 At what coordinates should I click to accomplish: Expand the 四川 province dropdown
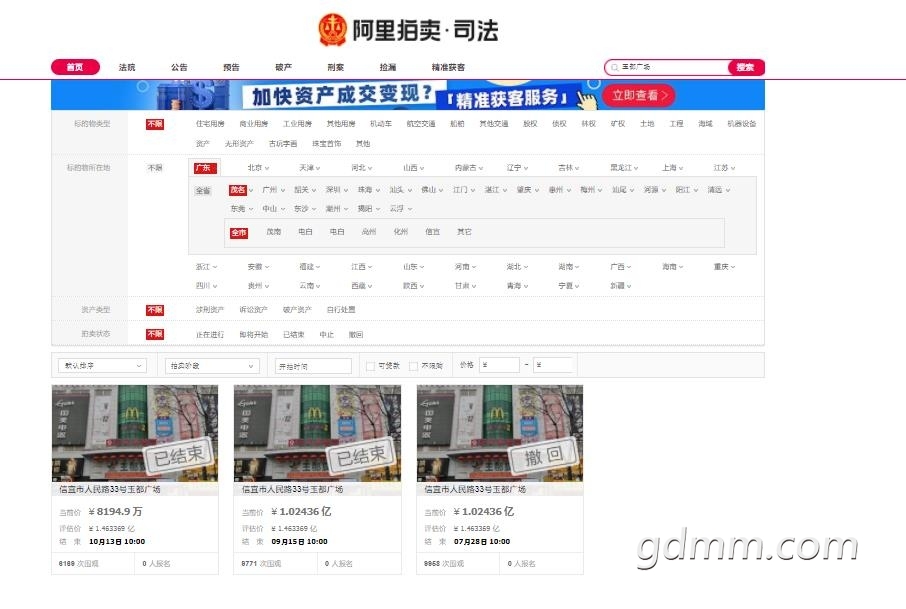pos(206,285)
